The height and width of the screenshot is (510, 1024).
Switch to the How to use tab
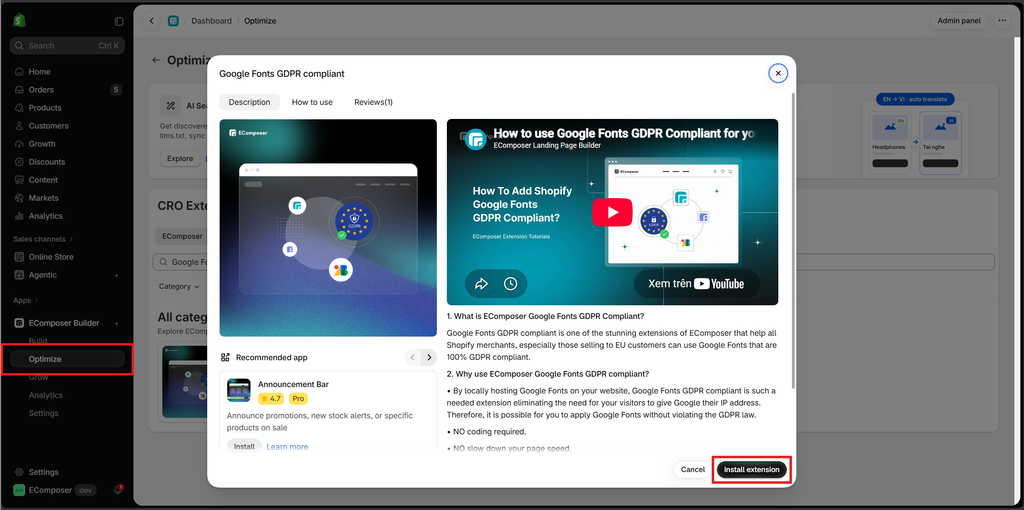pos(312,102)
